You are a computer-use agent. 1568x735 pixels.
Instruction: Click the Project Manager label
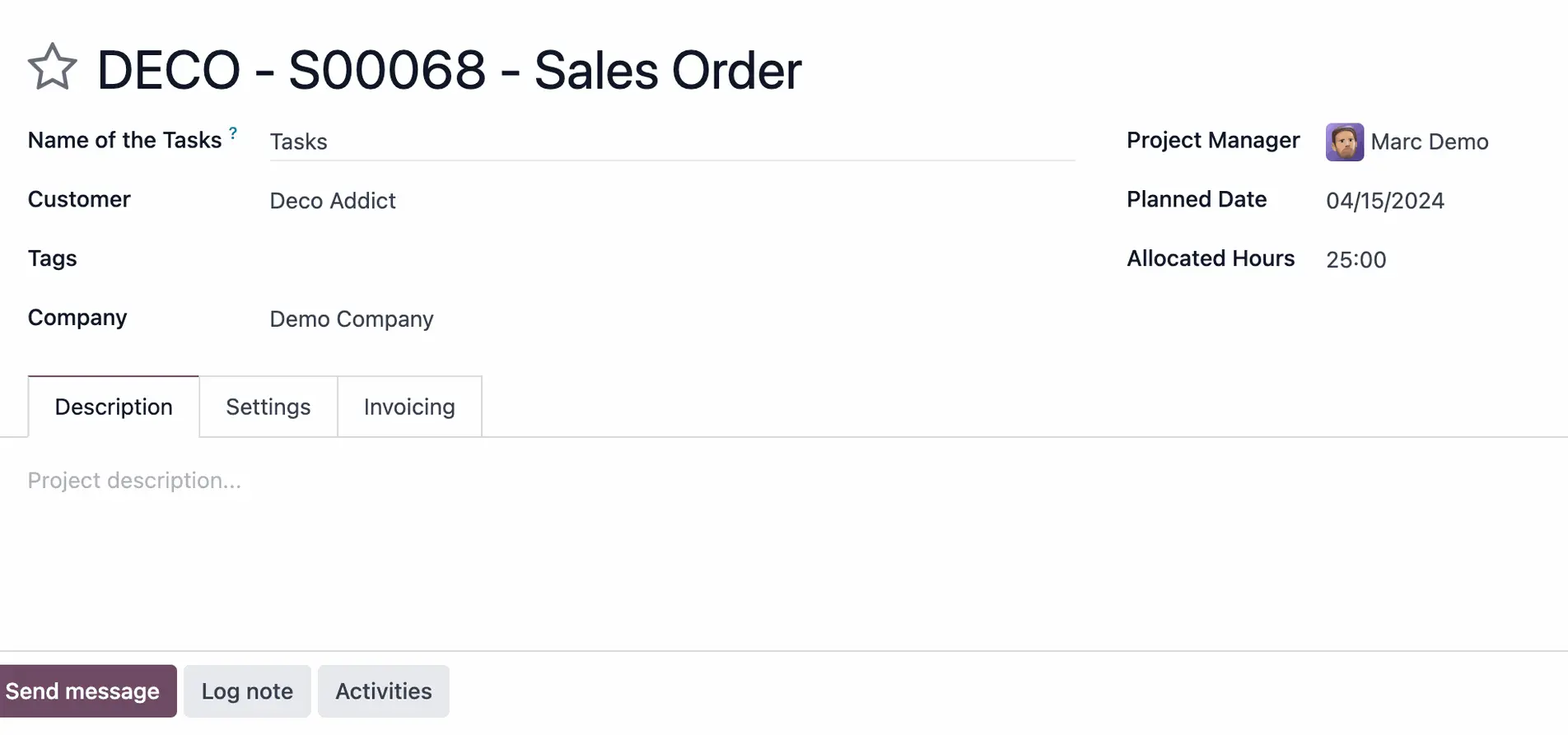(x=1213, y=140)
